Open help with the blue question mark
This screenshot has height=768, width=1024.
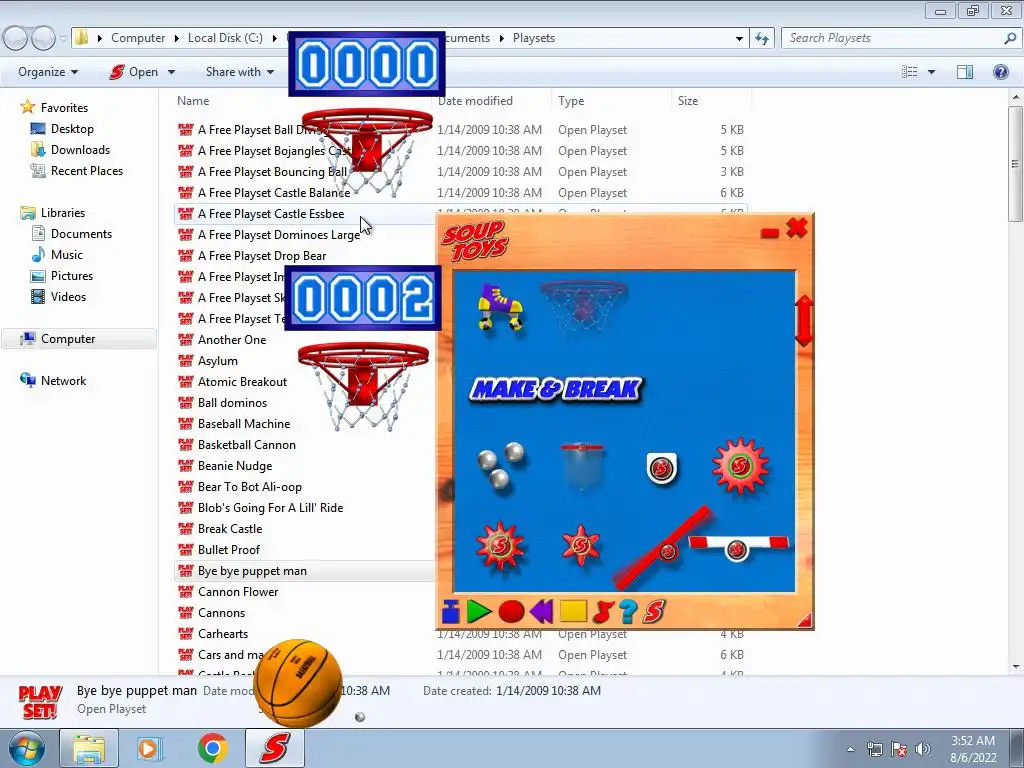coord(628,612)
